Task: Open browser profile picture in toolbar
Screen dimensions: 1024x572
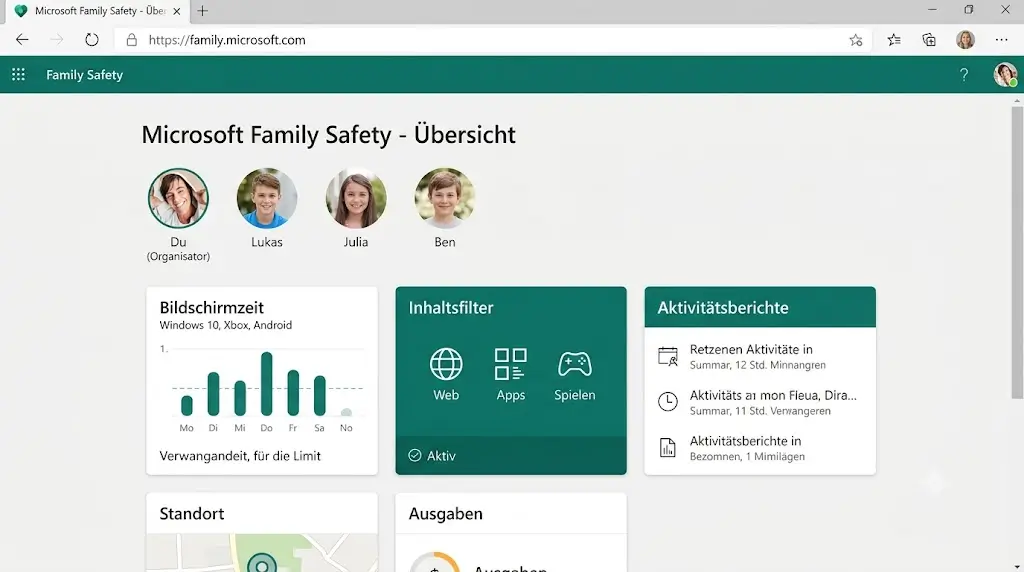Action: coord(965,40)
